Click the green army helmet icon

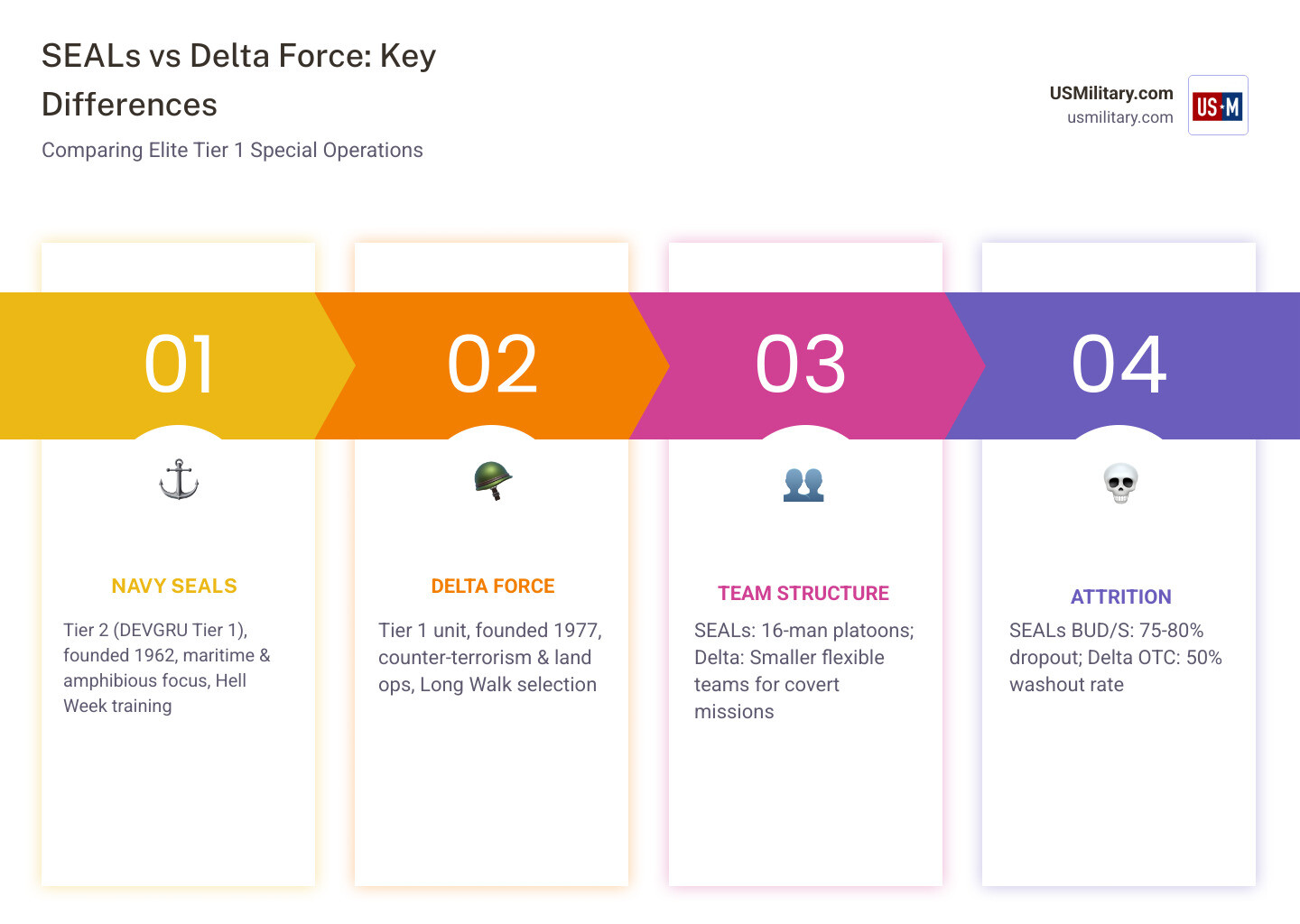[493, 480]
